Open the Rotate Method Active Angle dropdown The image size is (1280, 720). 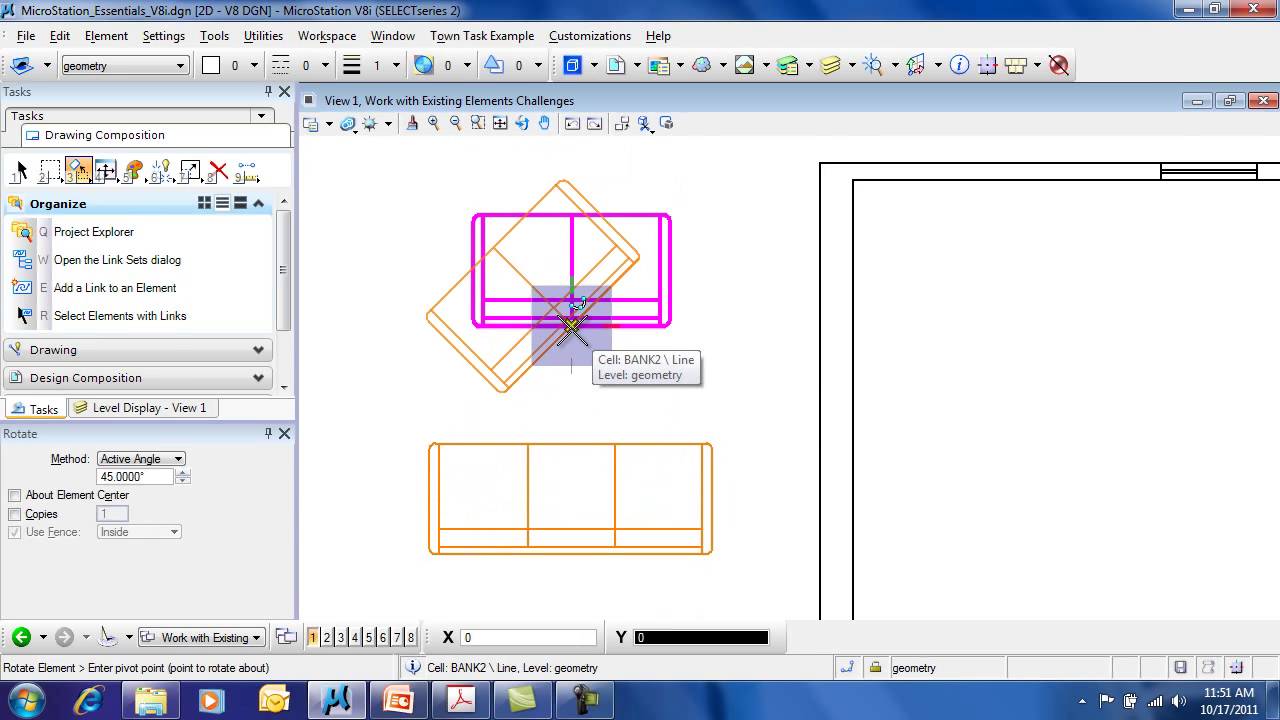click(x=141, y=459)
